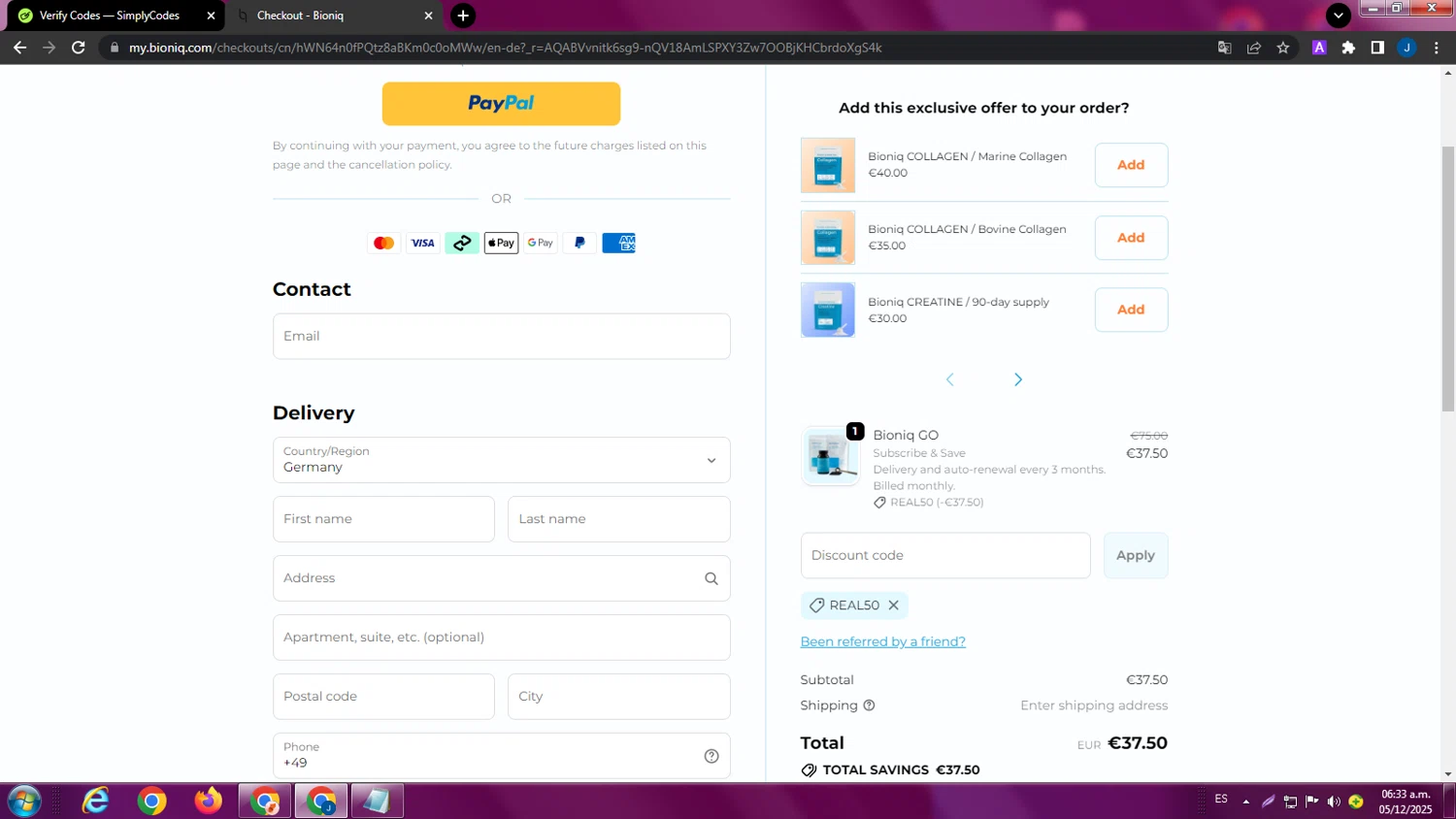This screenshot has height=819, width=1456.
Task: Click the City input field
Action: coord(618,697)
